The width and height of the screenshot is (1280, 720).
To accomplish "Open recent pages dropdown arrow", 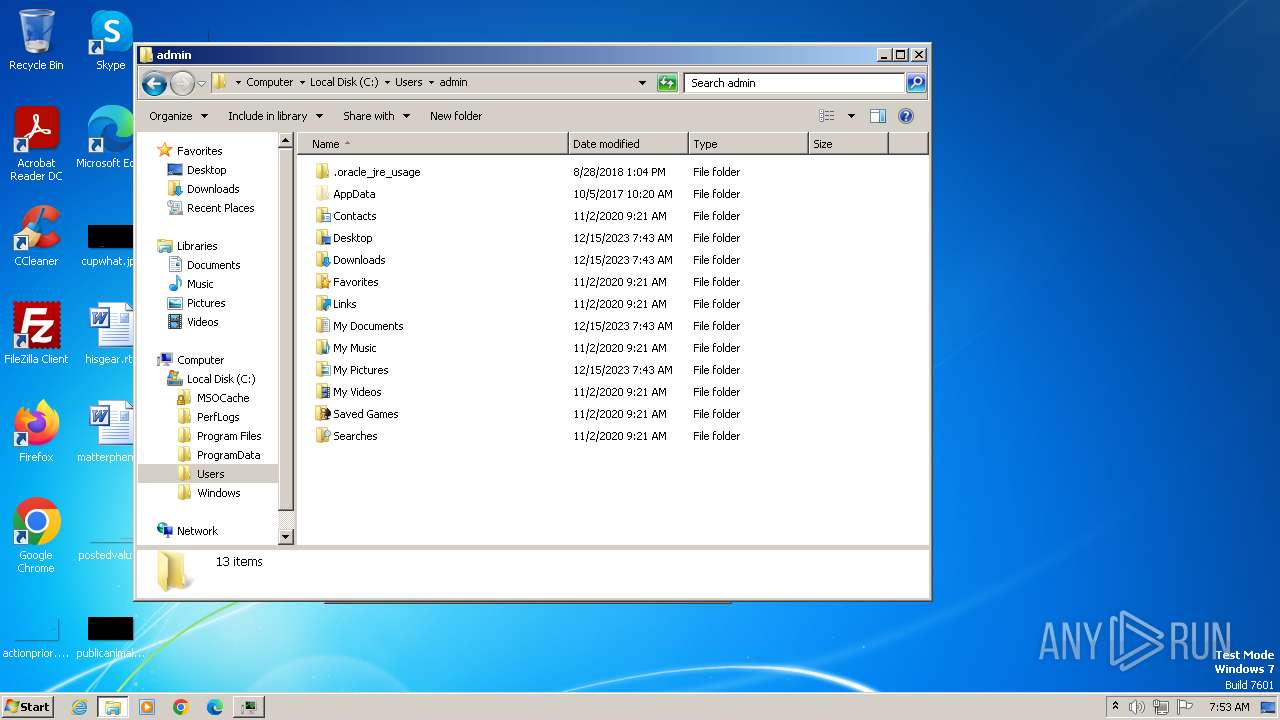I will [x=201, y=83].
